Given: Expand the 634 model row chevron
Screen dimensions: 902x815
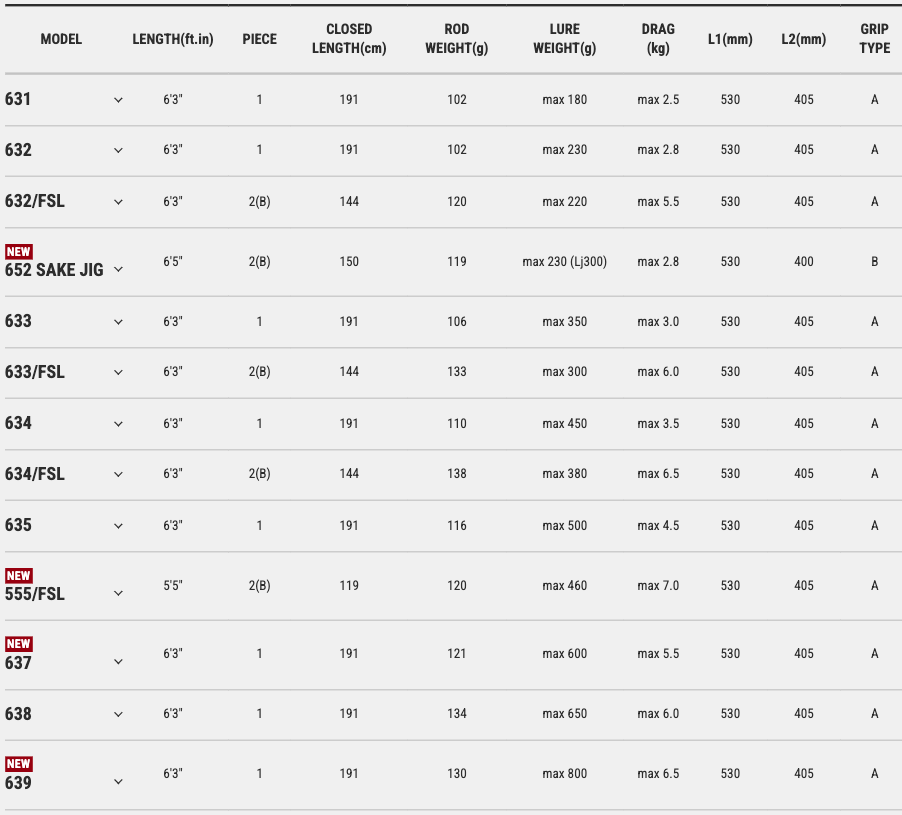Looking at the screenshot, I should pyautogui.click(x=118, y=424).
